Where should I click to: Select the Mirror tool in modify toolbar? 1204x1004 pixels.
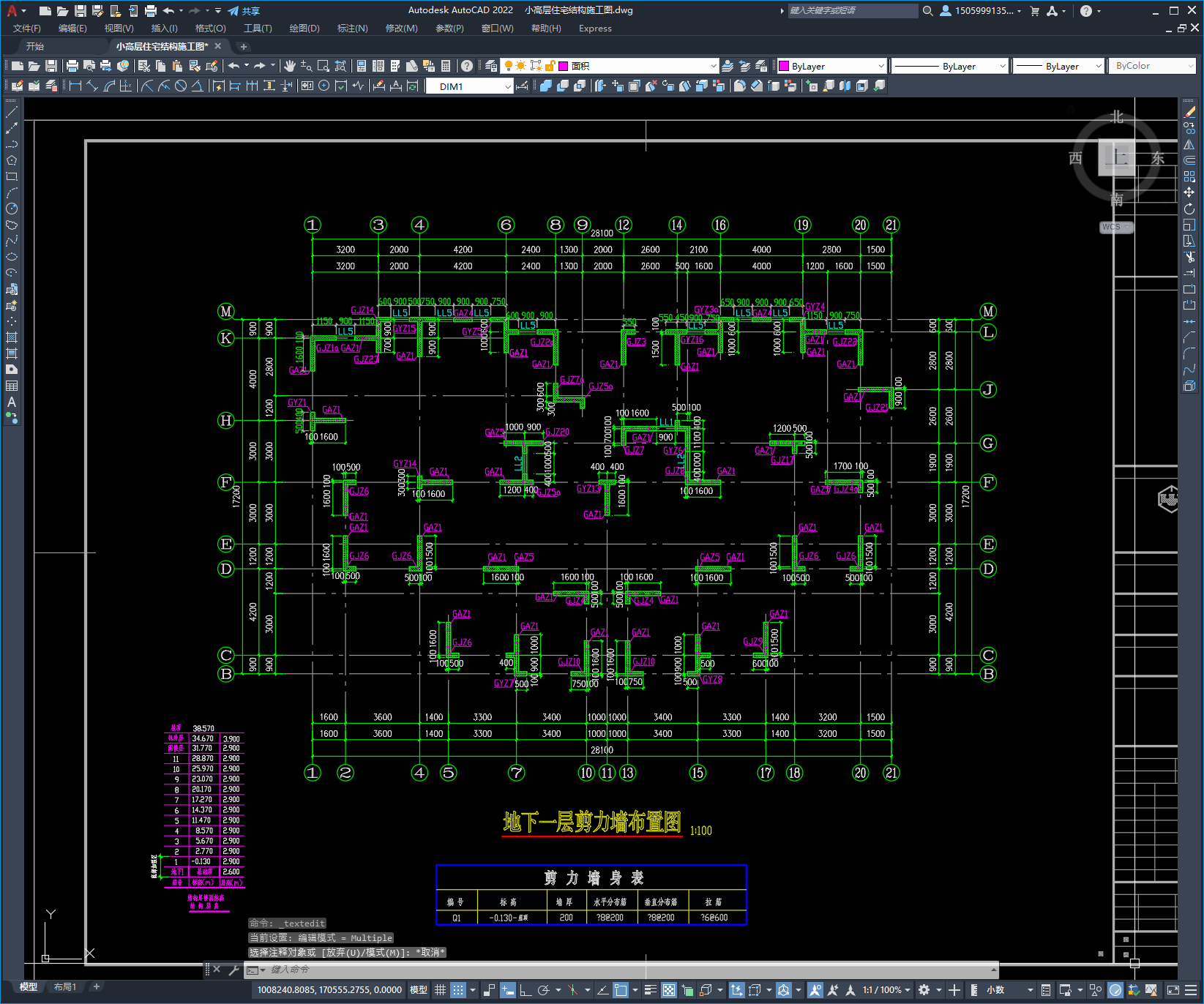click(1189, 144)
